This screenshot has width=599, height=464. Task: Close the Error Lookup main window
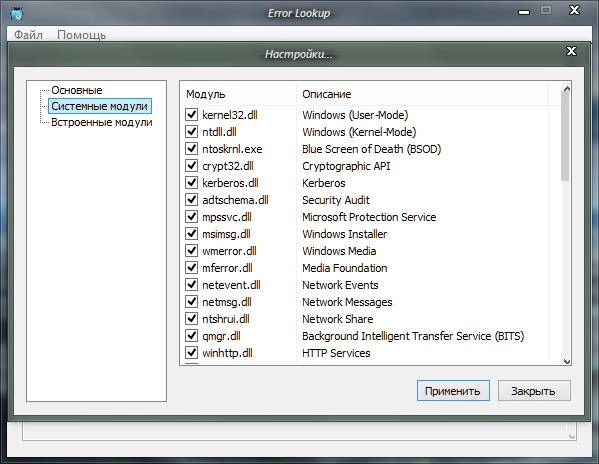574,10
